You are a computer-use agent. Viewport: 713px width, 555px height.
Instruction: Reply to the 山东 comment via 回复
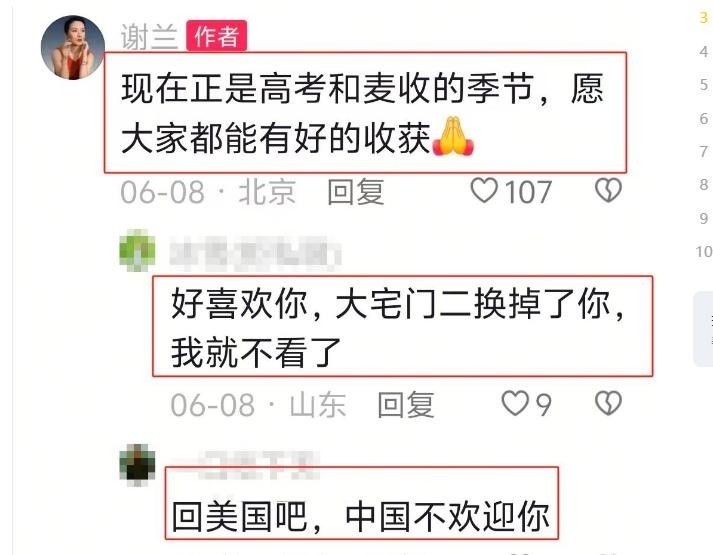click(406, 405)
